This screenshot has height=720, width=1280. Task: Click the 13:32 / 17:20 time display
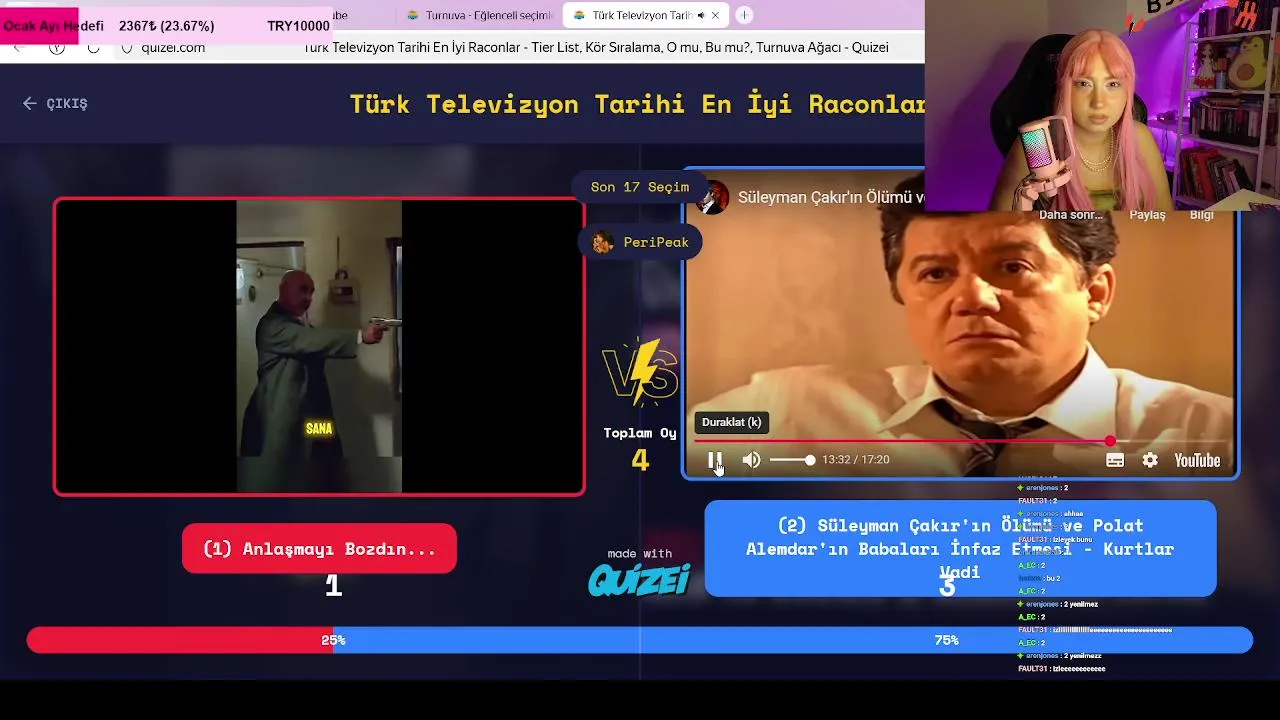[x=855, y=460]
